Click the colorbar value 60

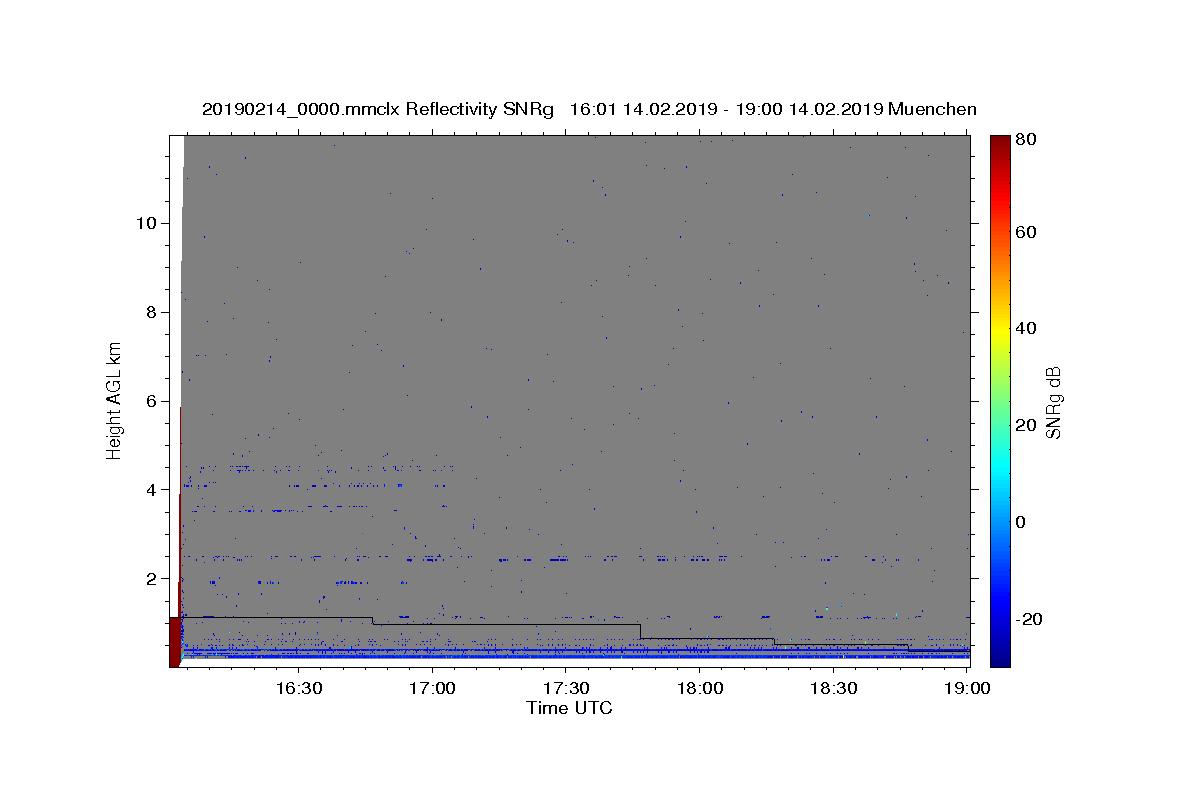click(1025, 232)
